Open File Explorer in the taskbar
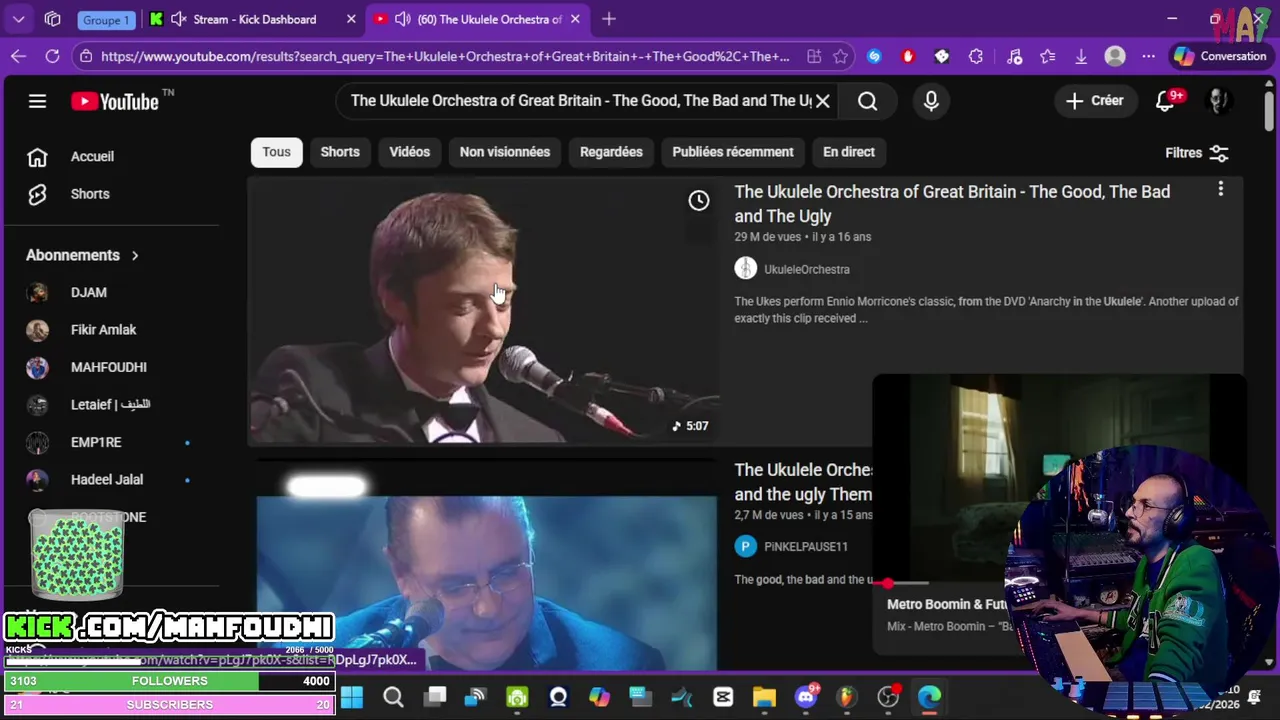Viewport: 1280px width, 720px height. [764, 697]
